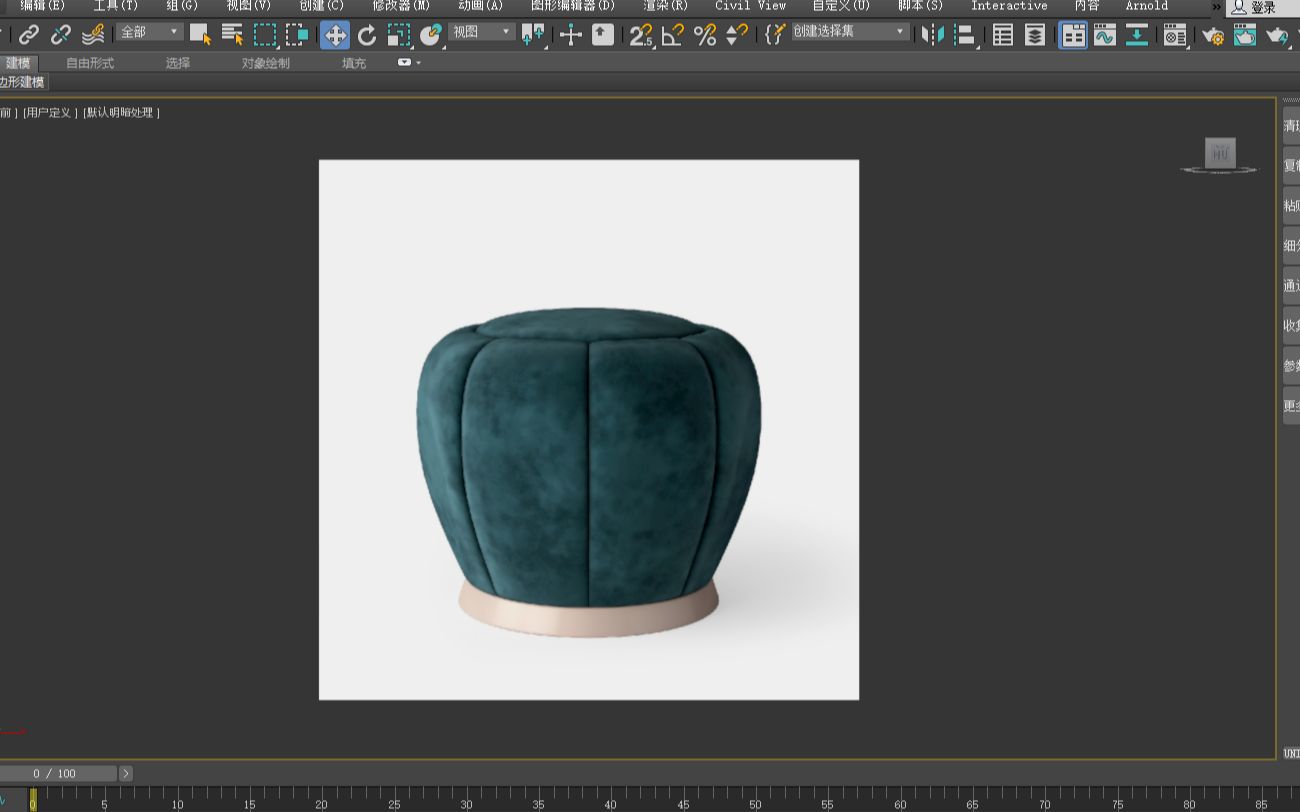
Task: Click the Render Production teapot icon
Action: coord(1277,35)
